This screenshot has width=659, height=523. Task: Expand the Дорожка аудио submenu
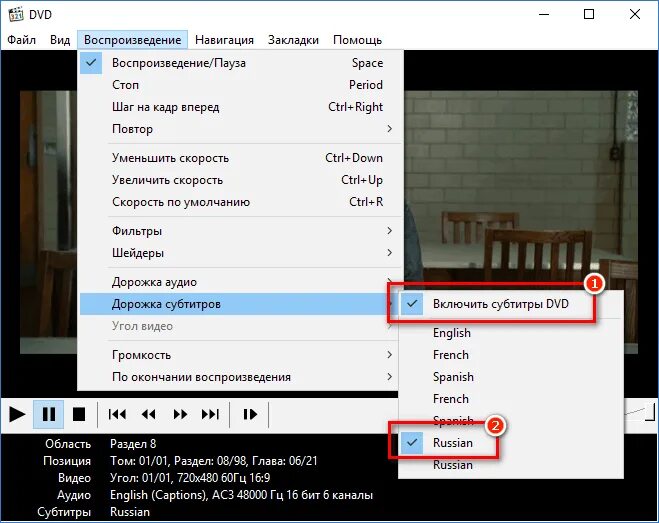tap(240, 282)
